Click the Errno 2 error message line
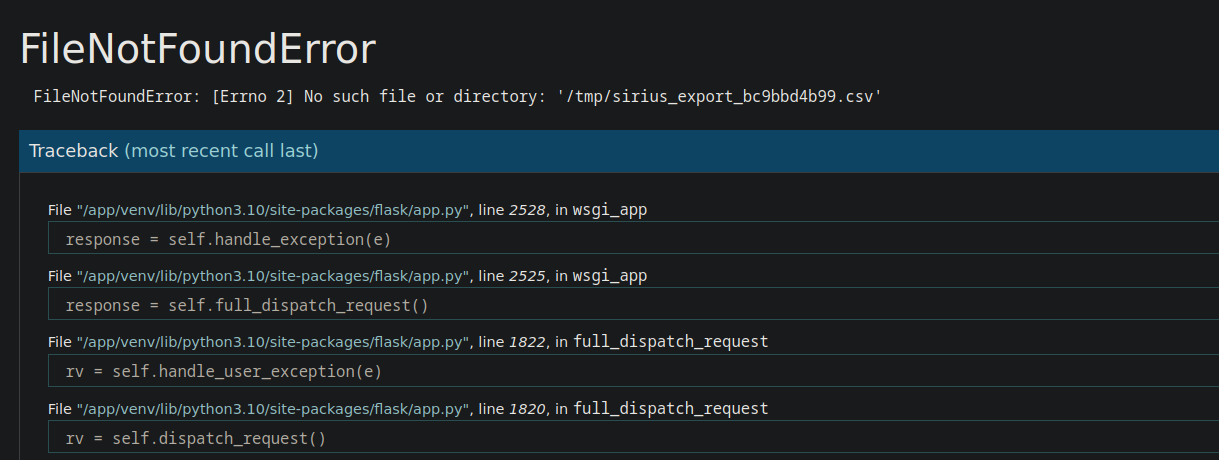The image size is (1219, 460). click(x=457, y=97)
